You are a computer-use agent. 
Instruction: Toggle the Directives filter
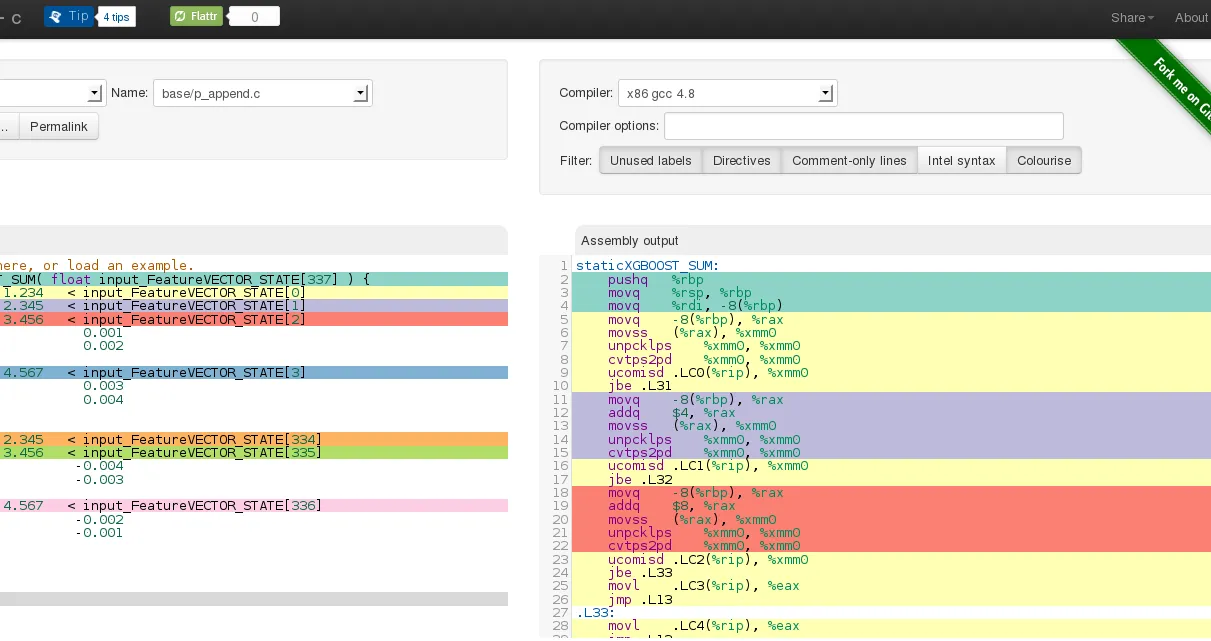pyautogui.click(x=741, y=161)
